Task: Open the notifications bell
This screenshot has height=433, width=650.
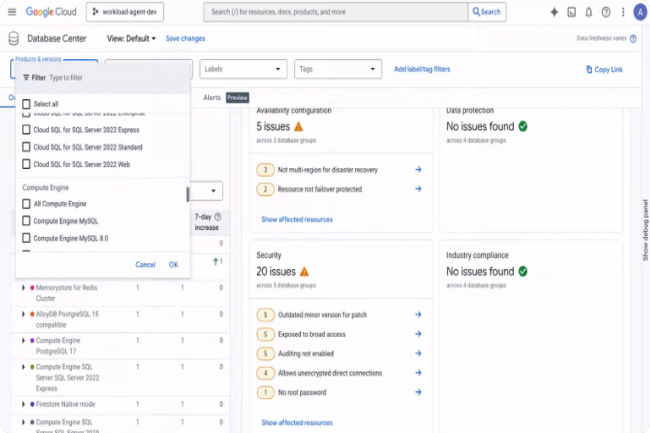Action: (588, 12)
